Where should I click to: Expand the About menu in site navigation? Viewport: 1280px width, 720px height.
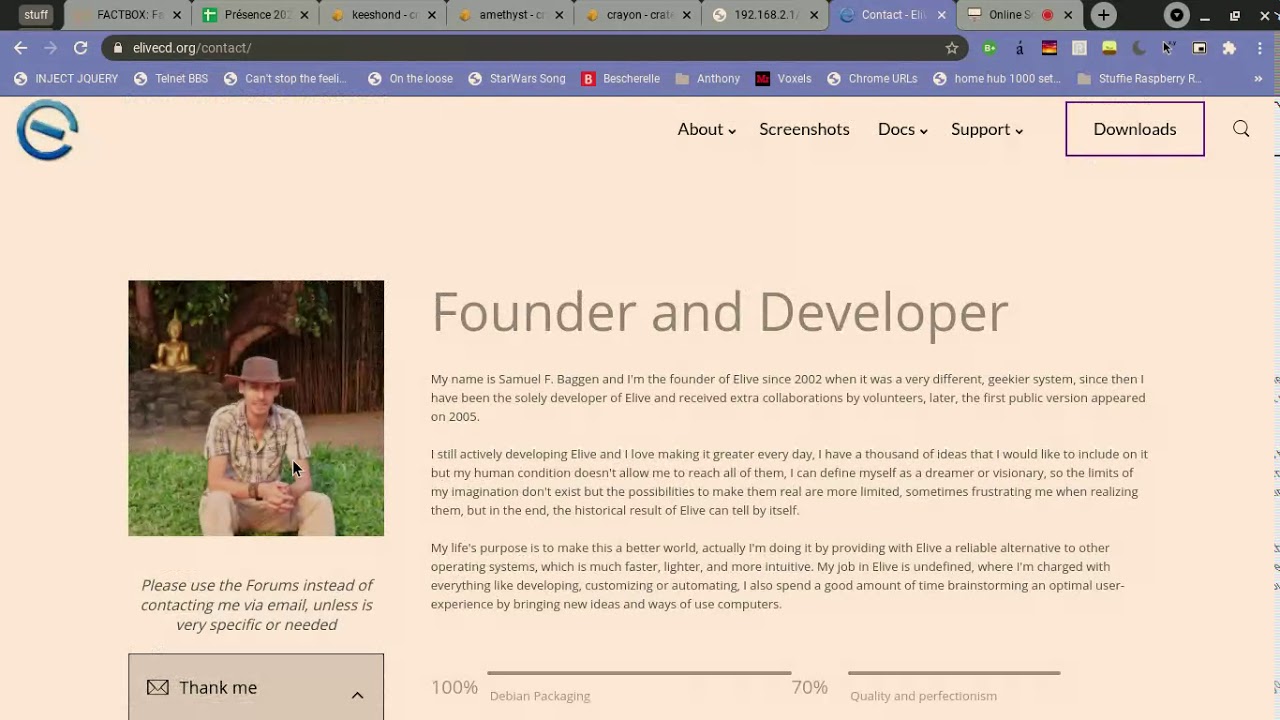[x=706, y=129]
